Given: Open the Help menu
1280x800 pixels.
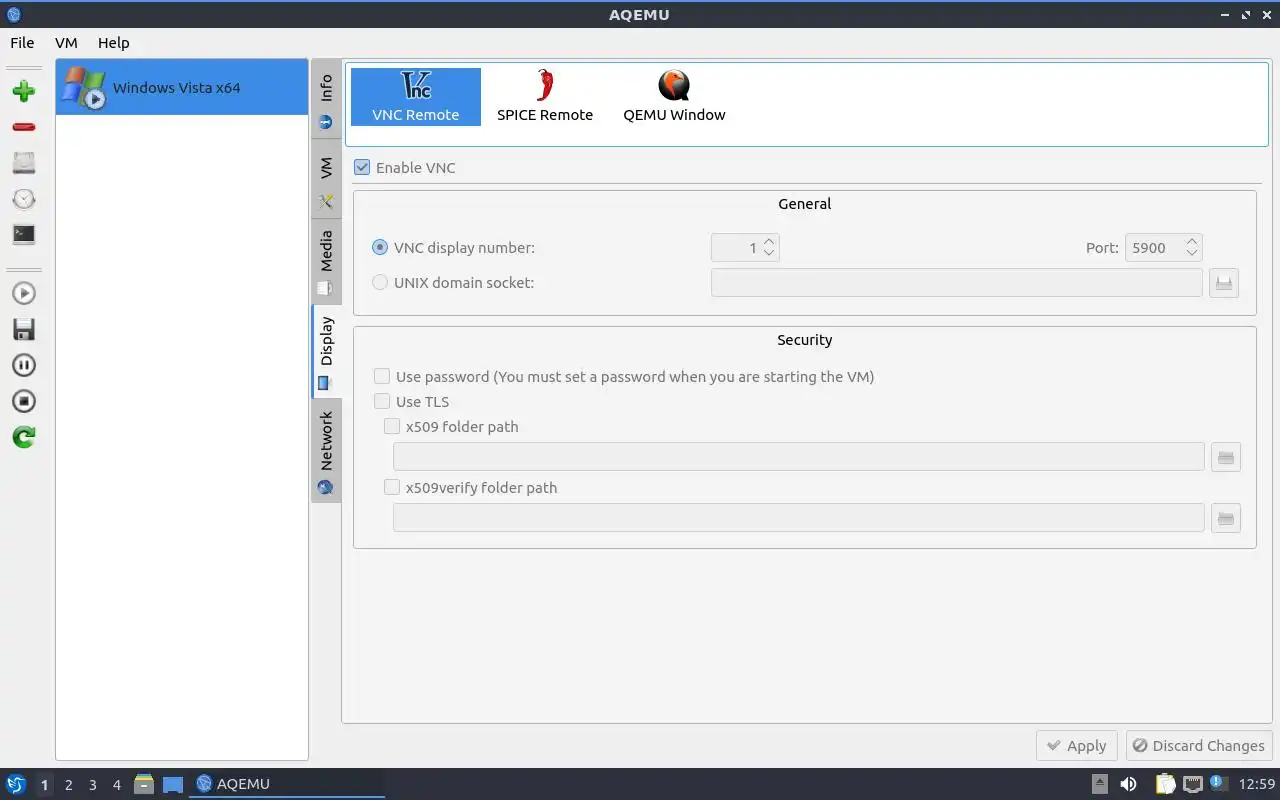Looking at the screenshot, I should [114, 43].
